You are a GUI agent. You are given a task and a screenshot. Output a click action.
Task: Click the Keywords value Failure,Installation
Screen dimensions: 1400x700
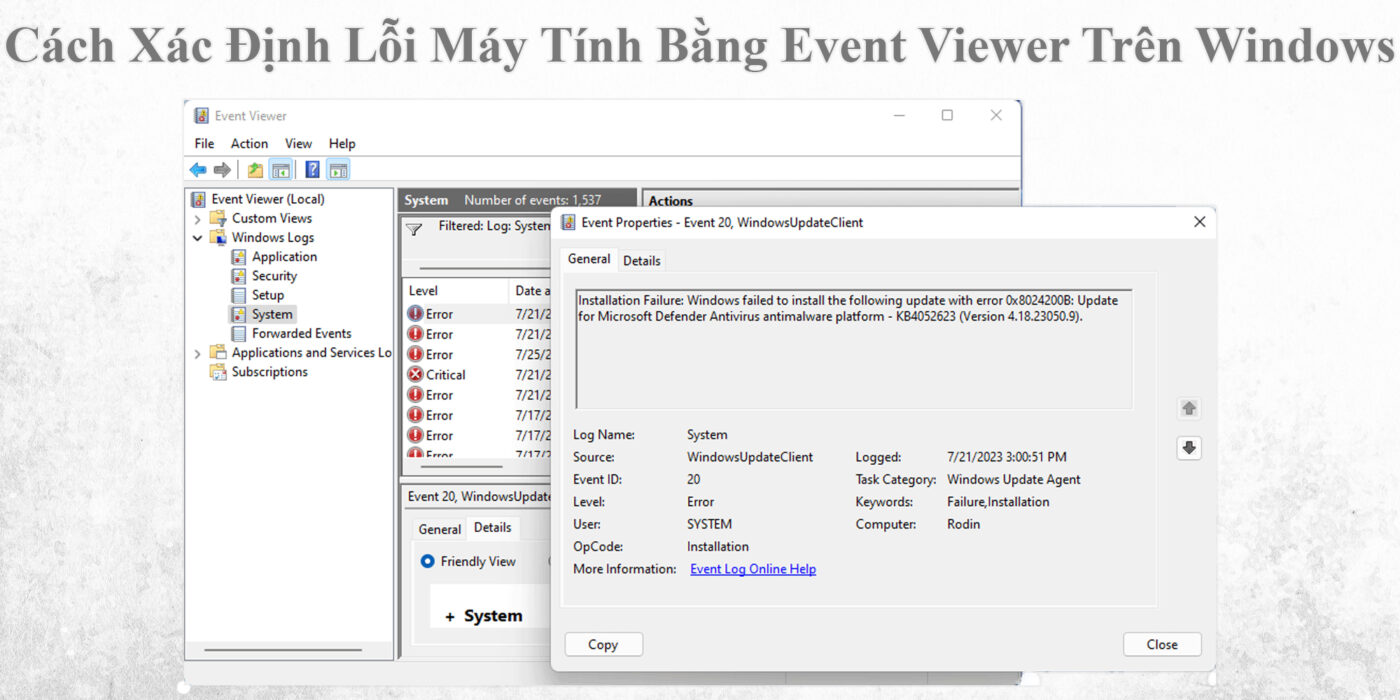click(998, 502)
